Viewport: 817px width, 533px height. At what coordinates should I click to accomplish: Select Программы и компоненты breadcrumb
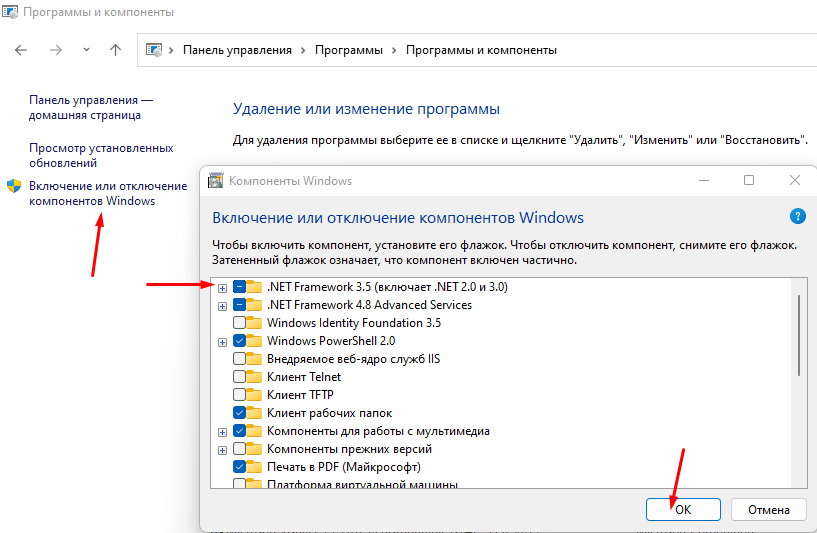coord(481,50)
